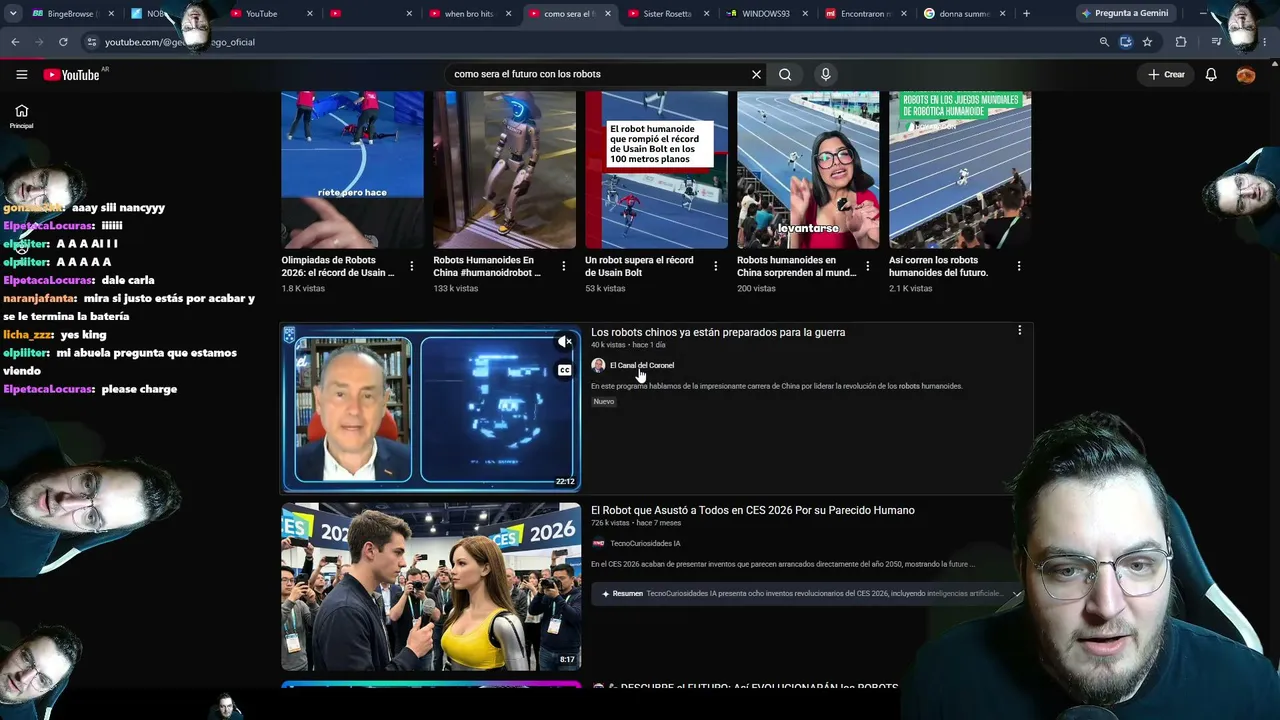Screen dimensions: 1280x720
Task: Toggle captions on the 'robots chinos' preview
Action: pos(565,370)
